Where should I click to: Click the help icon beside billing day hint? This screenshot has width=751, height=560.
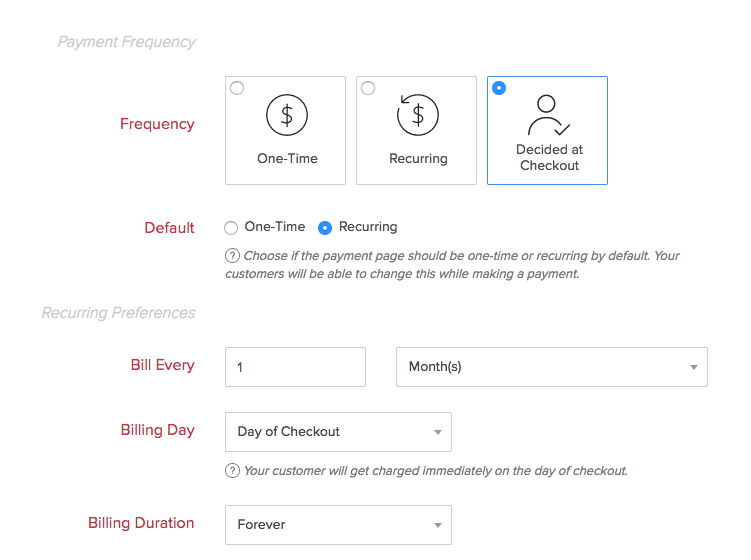click(x=232, y=471)
